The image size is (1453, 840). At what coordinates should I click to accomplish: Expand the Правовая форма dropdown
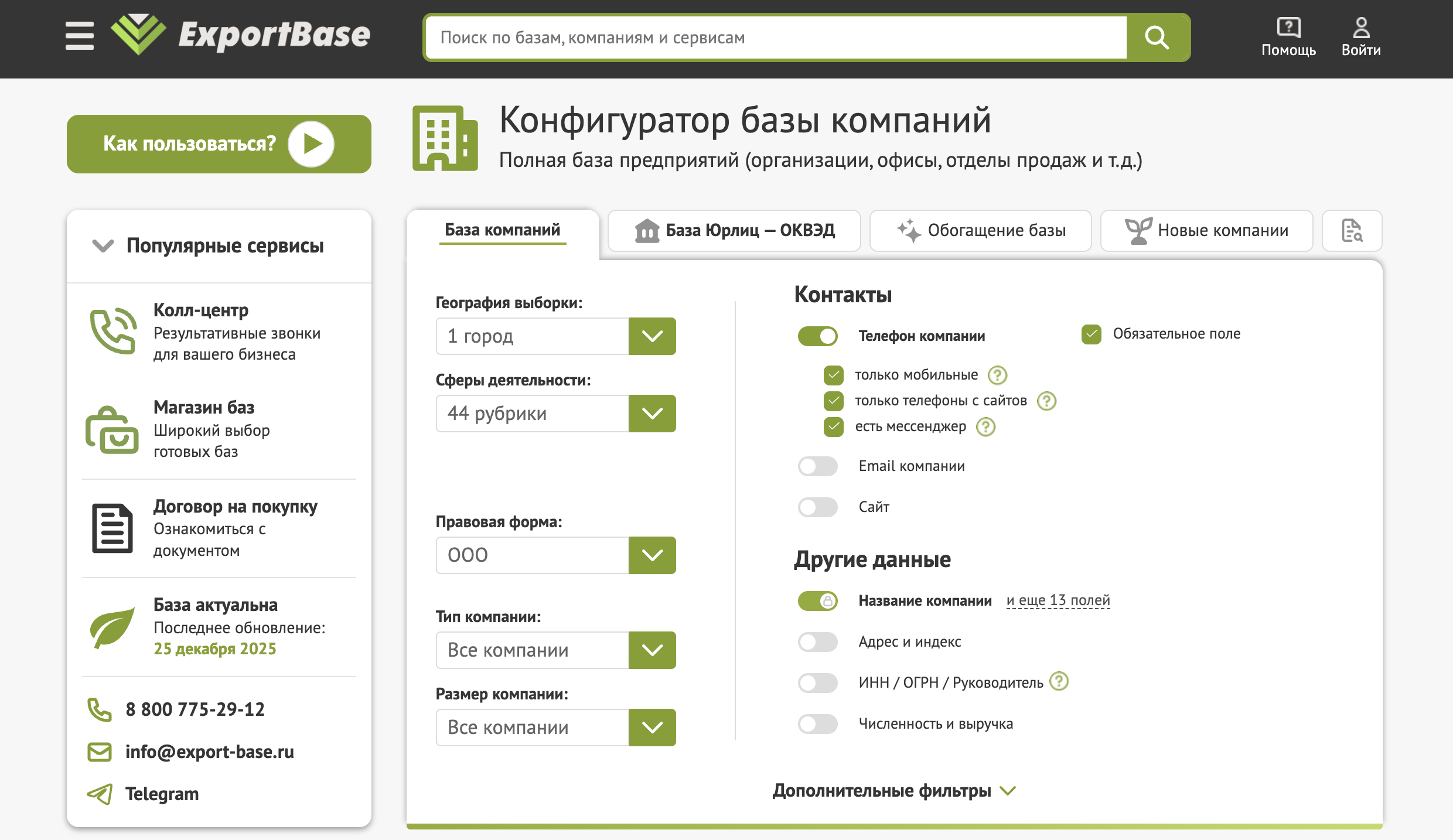tap(652, 555)
